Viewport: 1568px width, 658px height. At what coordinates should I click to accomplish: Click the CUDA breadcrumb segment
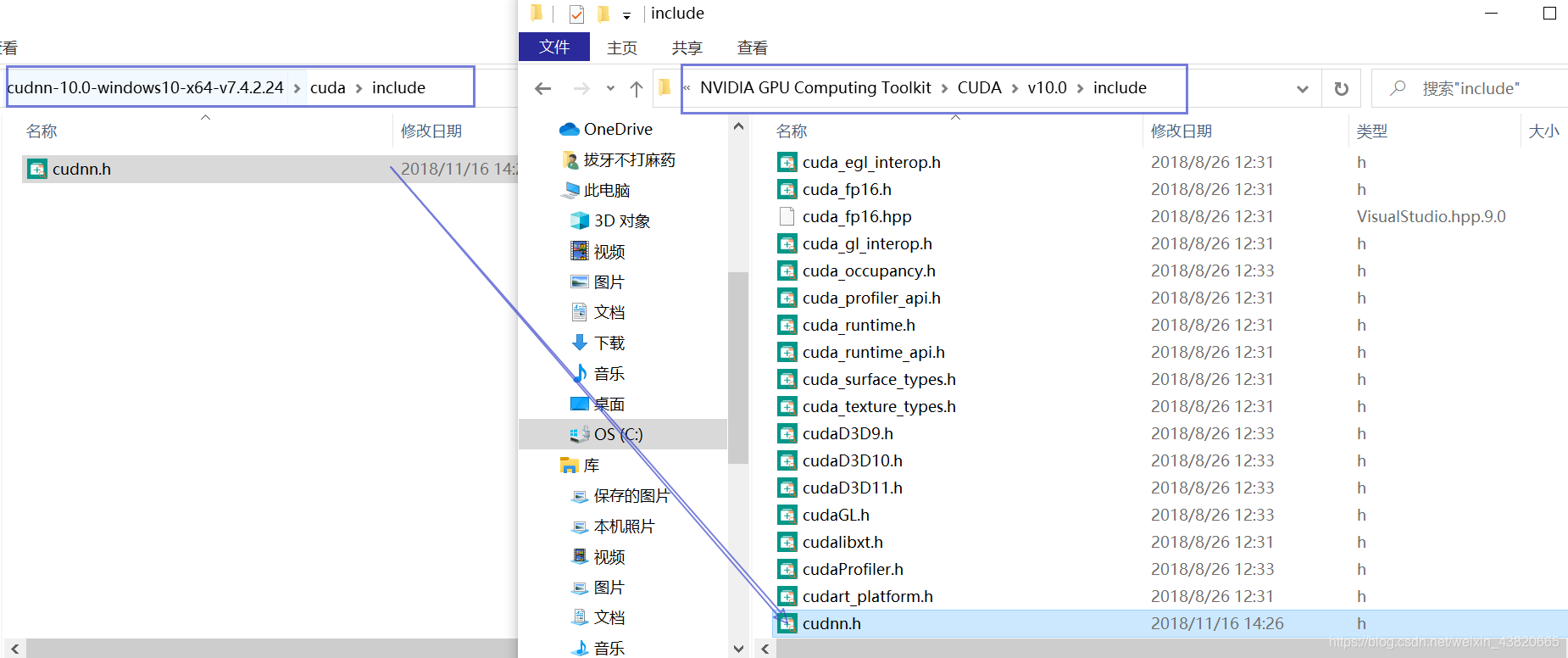[x=979, y=87]
